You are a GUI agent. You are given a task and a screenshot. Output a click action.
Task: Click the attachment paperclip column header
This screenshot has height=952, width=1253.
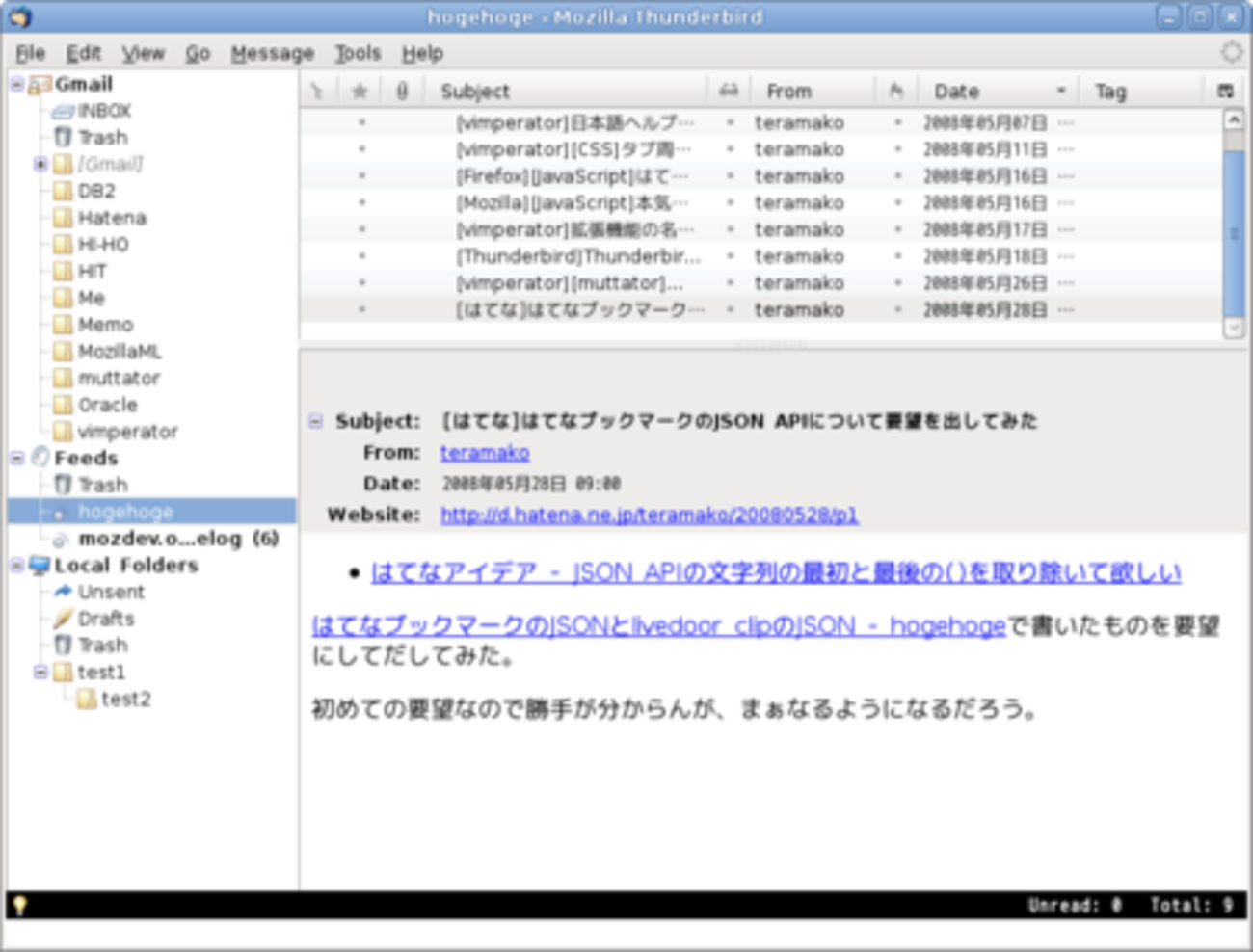click(402, 92)
